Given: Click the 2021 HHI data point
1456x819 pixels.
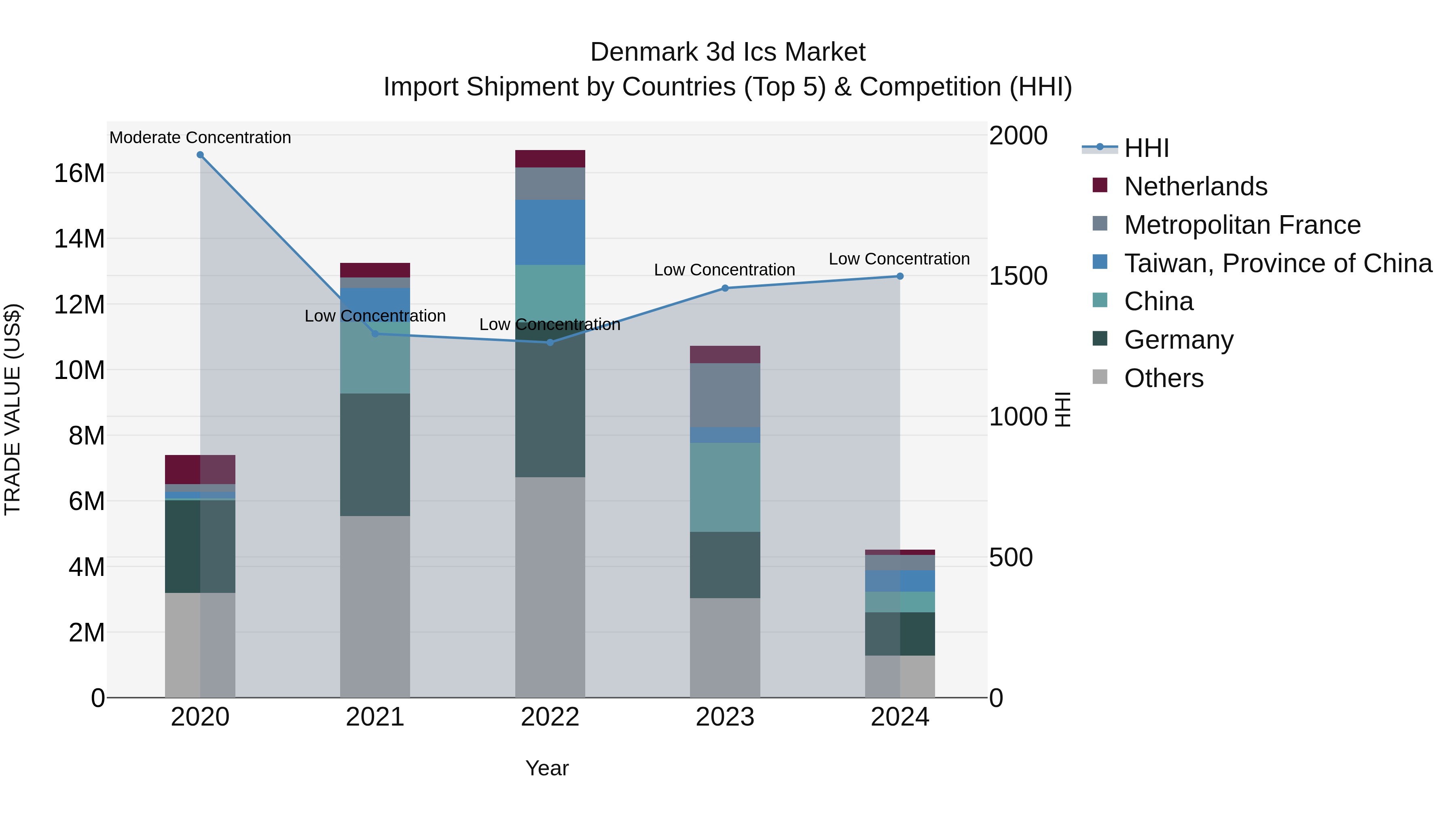Looking at the screenshot, I should (375, 334).
